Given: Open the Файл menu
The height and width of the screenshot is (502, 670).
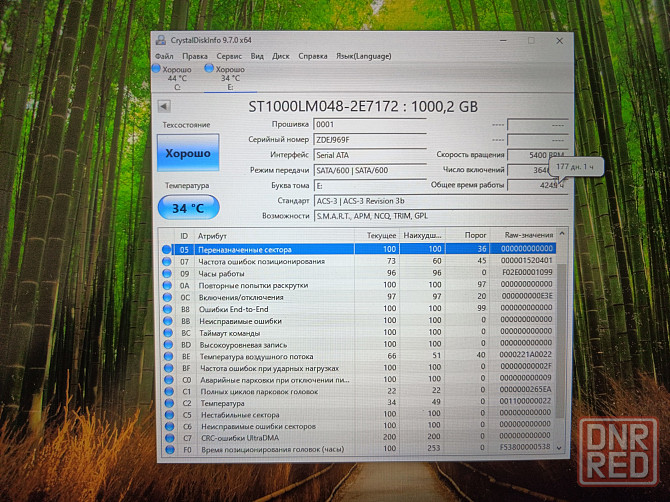Looking at the screenshot, I should (164, 56).
